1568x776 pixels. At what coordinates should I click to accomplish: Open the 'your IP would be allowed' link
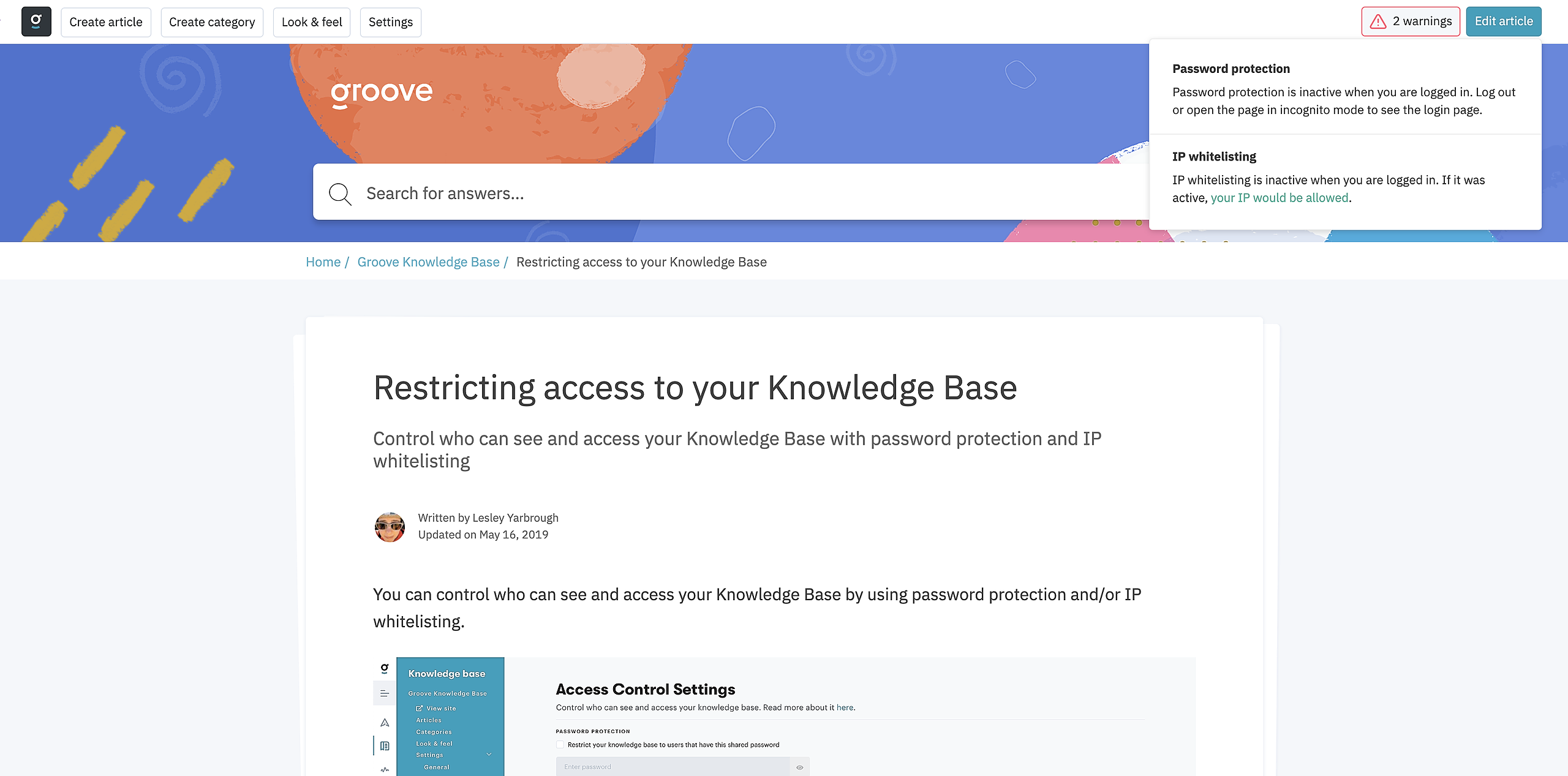pyautogui.click(x=1279, y=198)
